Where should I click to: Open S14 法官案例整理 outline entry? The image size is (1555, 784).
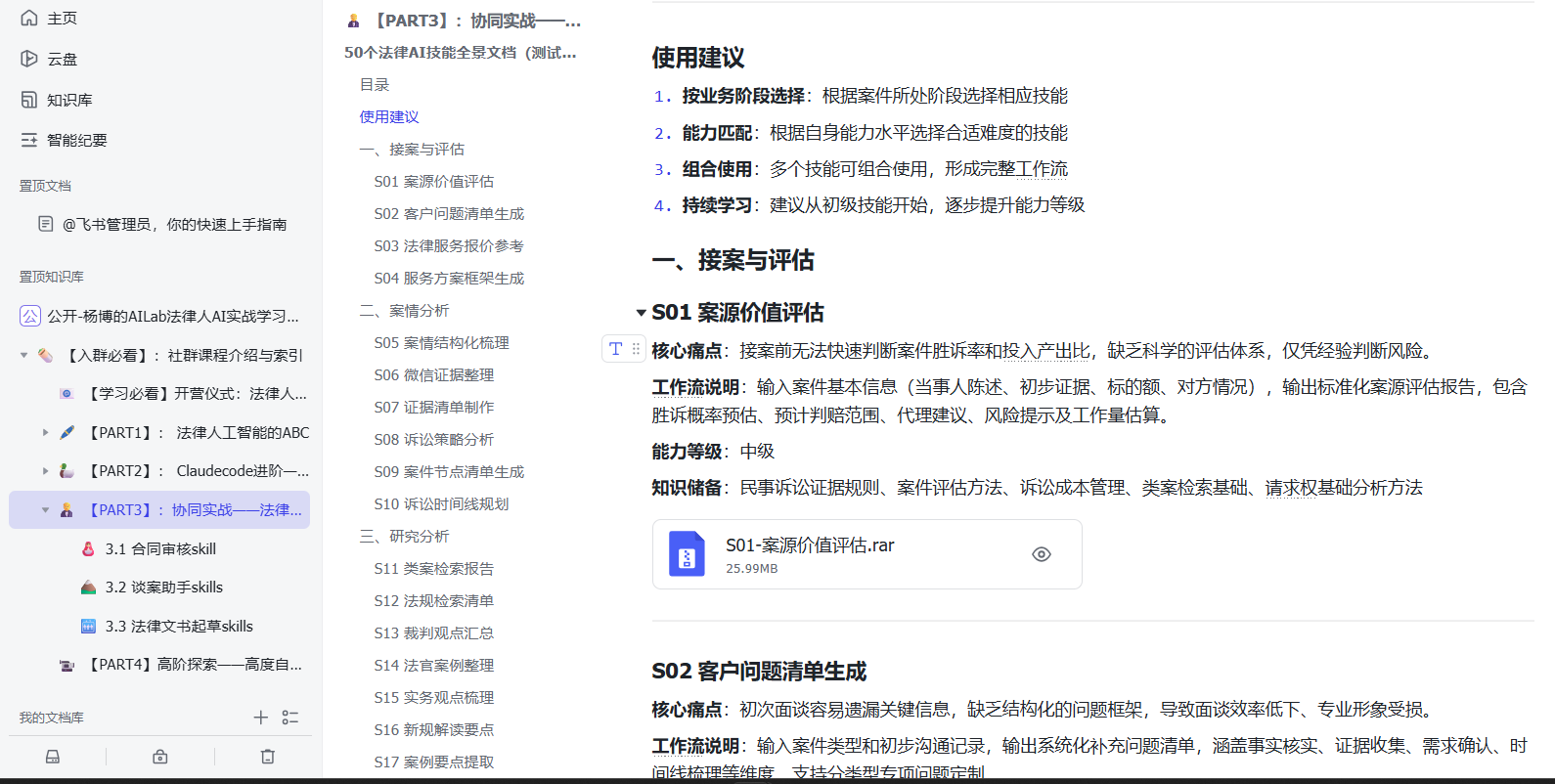coord(433,665)
